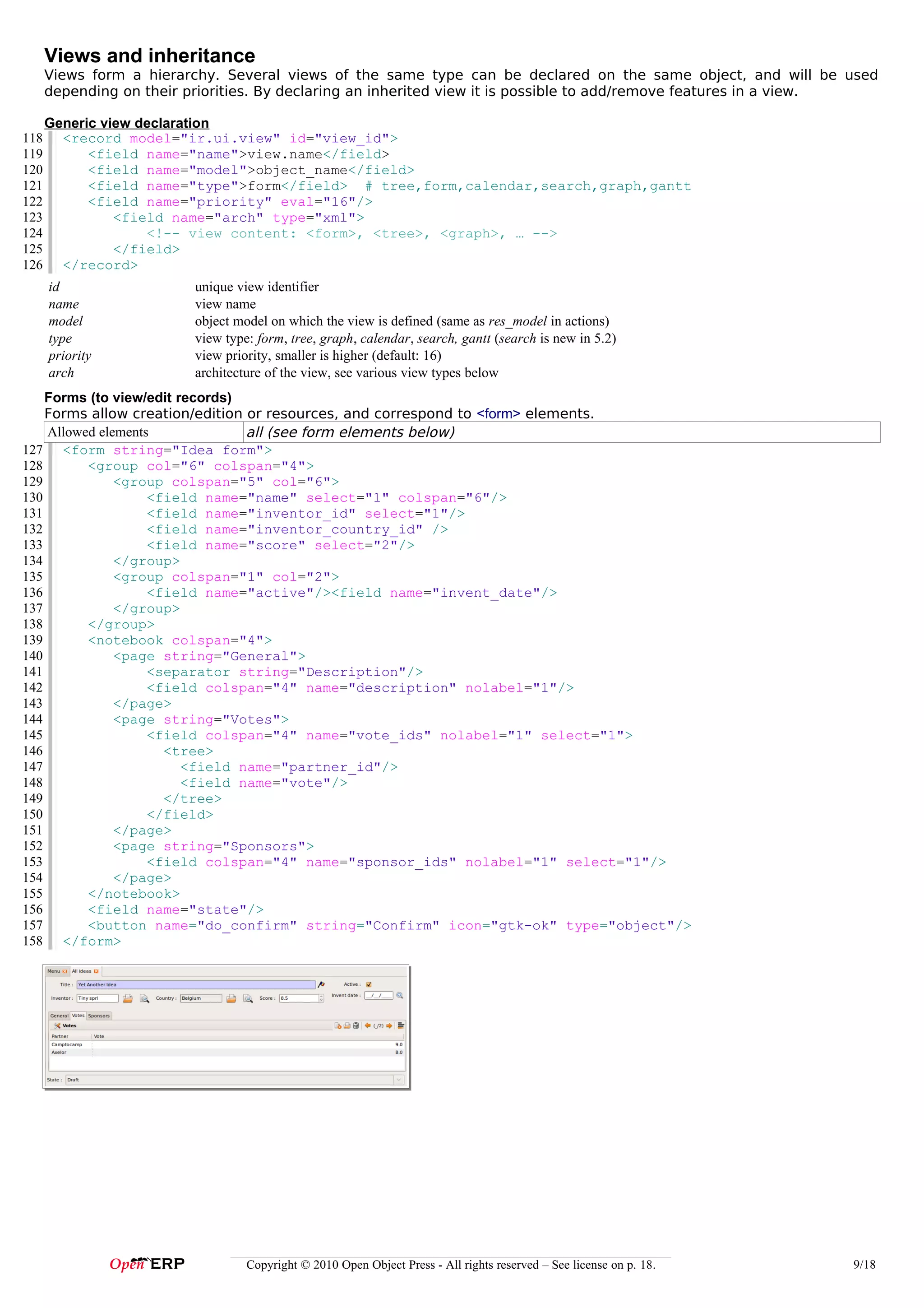
Task: Click the 8.0 vote value
Action: [398, 1052]
